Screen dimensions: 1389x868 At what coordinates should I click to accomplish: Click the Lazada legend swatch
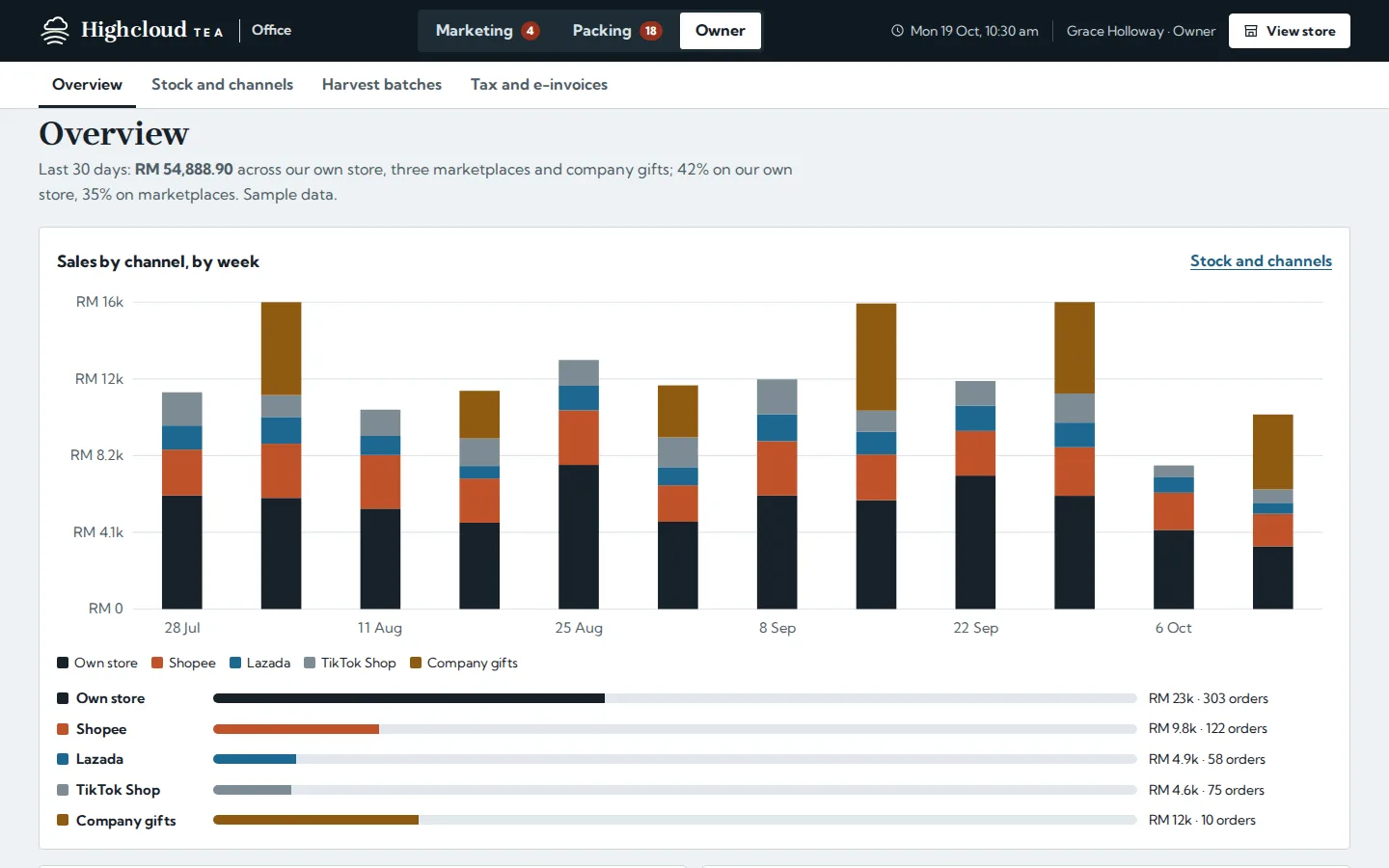pos(235,663)
